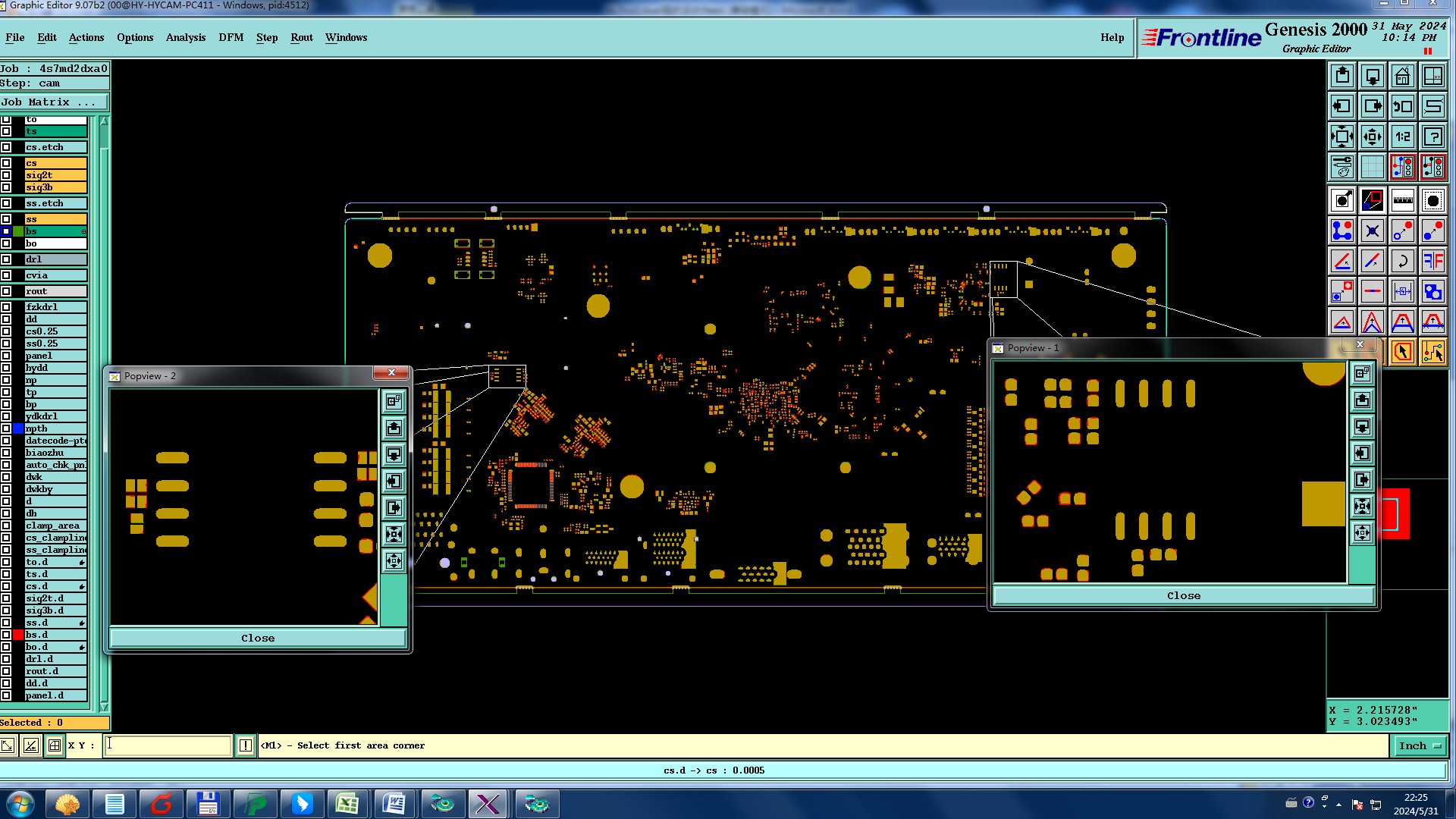The width and height of the screenshot is (1456, 819).
Task: Click Close button in Popview 2
Action: pyautogui.click(x=258, y=639)
